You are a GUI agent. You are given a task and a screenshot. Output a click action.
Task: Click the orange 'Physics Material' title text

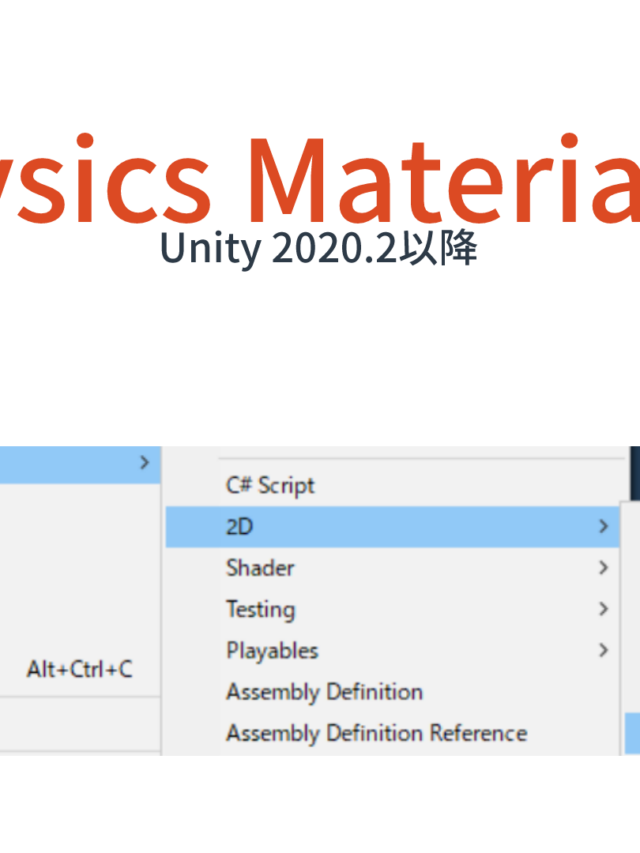coord(320,180)
